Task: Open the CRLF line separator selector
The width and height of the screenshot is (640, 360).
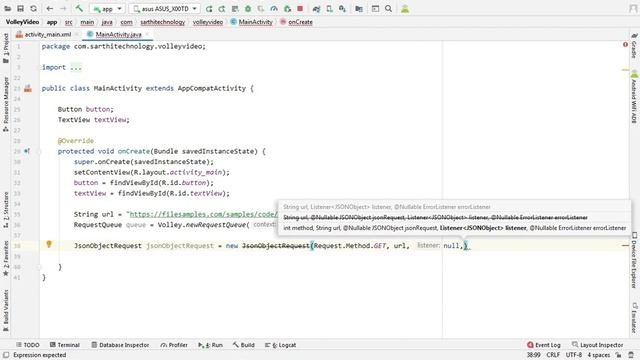Action: coord(553,355)
